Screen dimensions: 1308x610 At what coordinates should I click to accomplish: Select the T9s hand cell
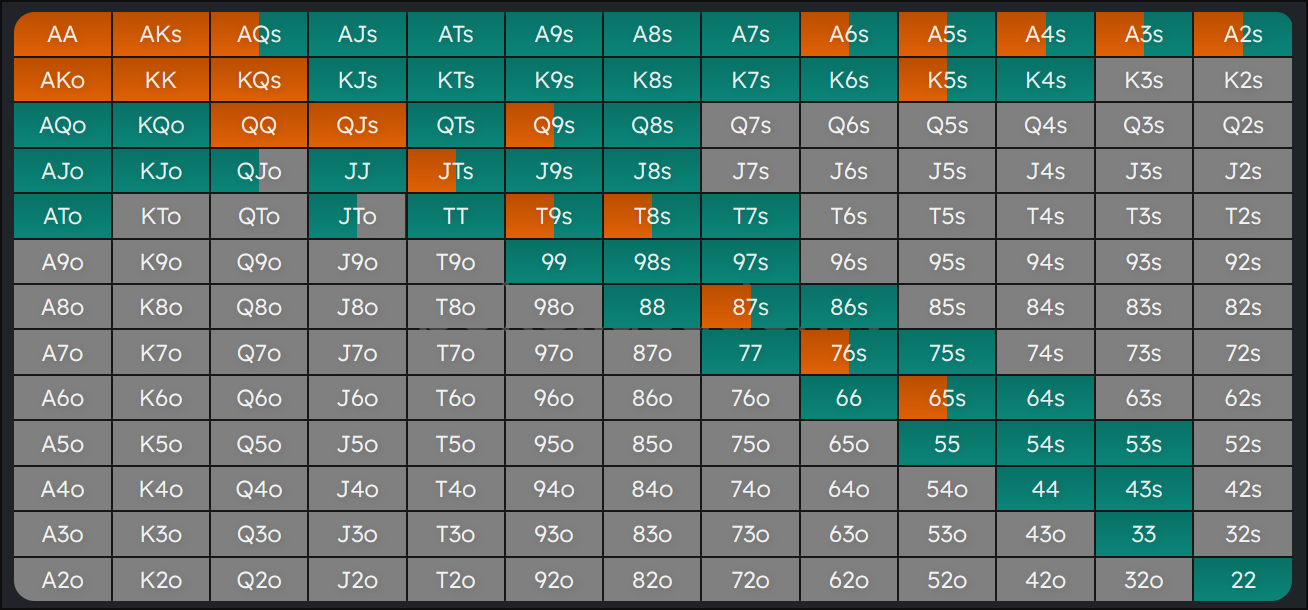553,217
